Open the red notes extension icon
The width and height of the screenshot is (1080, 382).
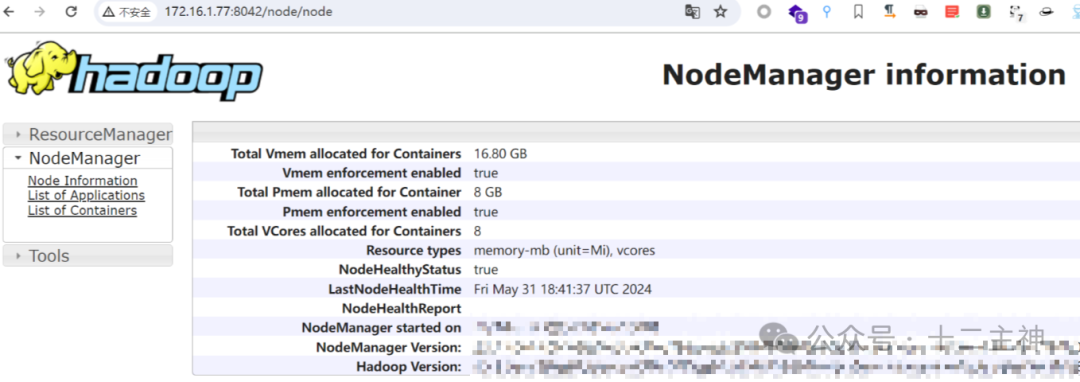(952, 12)
